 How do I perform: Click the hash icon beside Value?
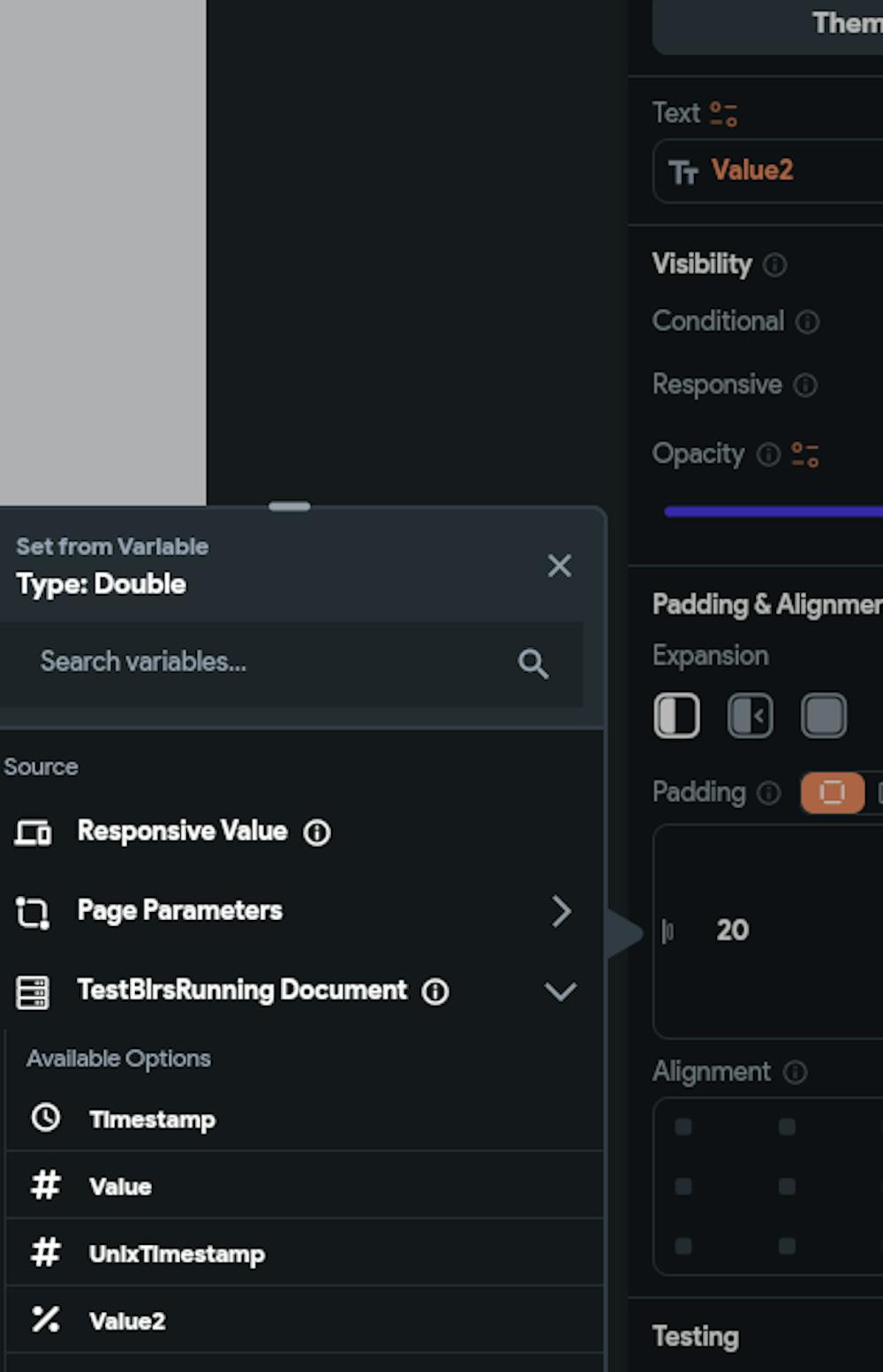click(x=43, y=1186)
